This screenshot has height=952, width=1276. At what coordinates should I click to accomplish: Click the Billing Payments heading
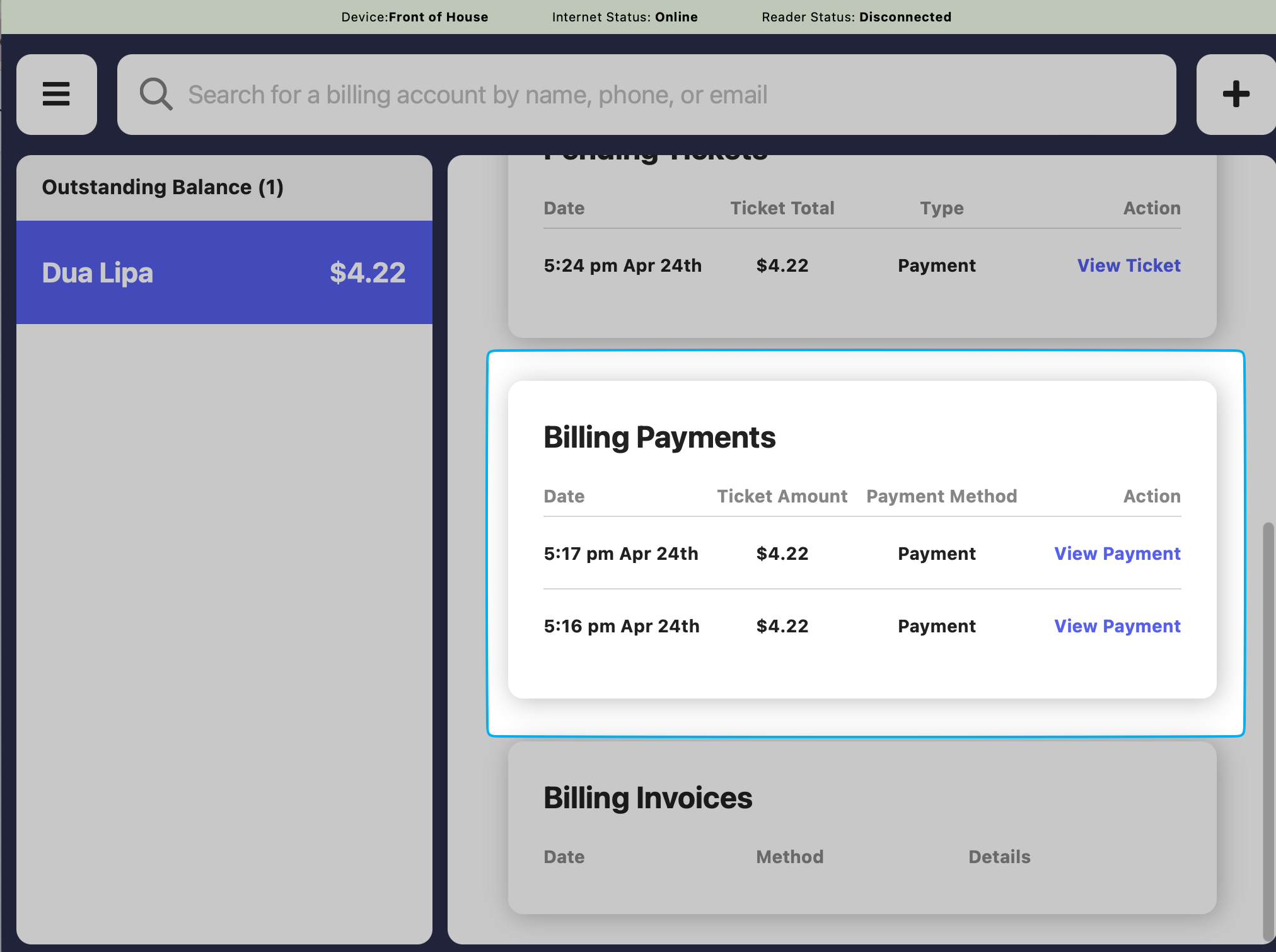coord(659,437)
